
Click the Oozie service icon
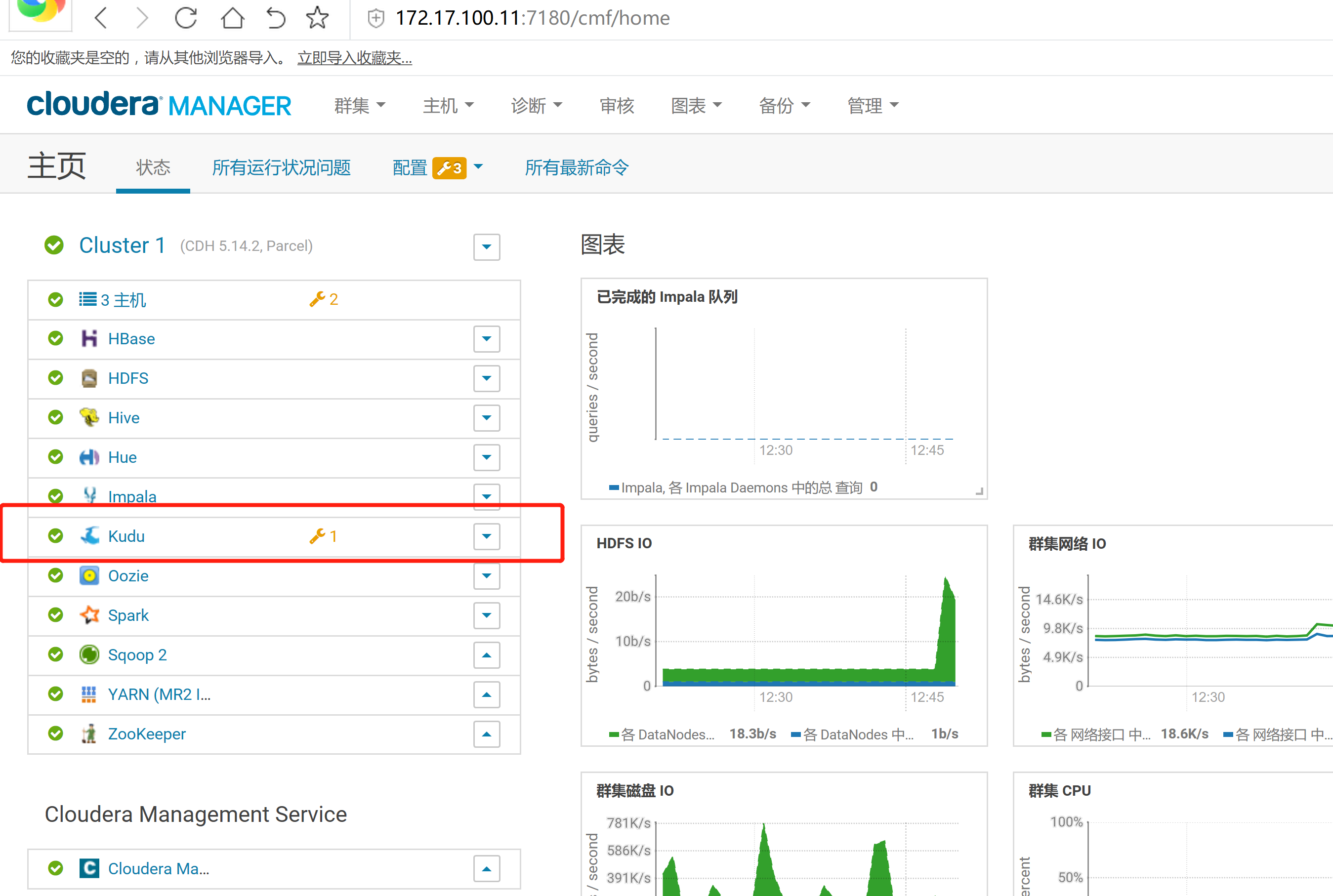(x=89, y=575)
